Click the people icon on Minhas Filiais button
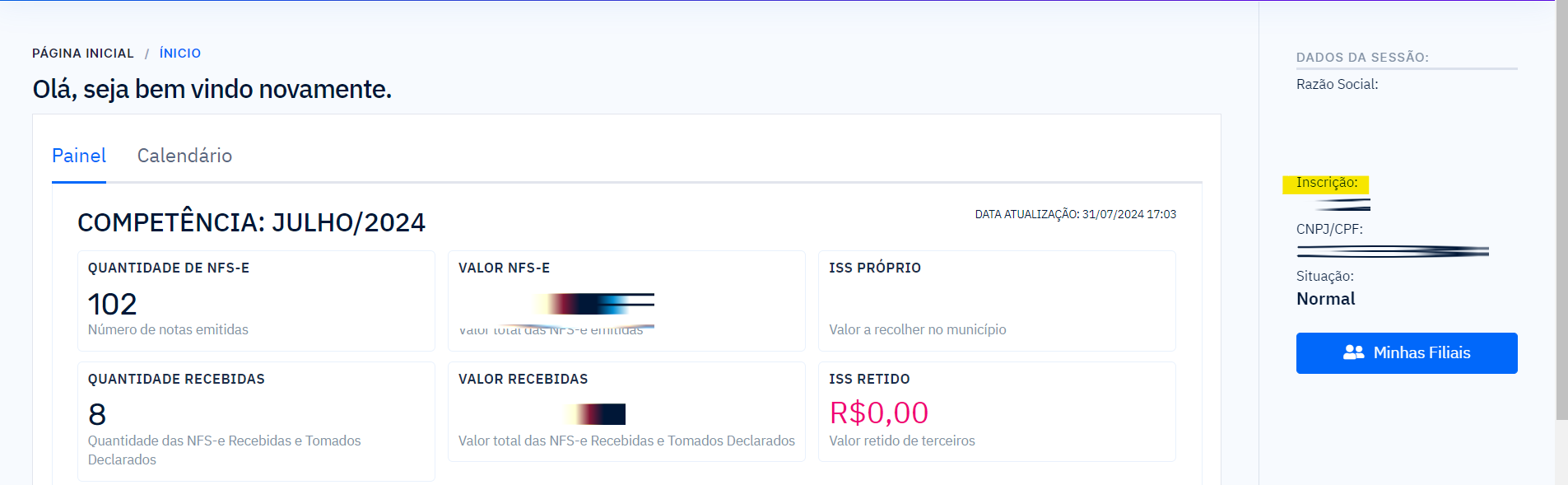1568x485 pixels. pyautogui.click(x=1353, y=352)
